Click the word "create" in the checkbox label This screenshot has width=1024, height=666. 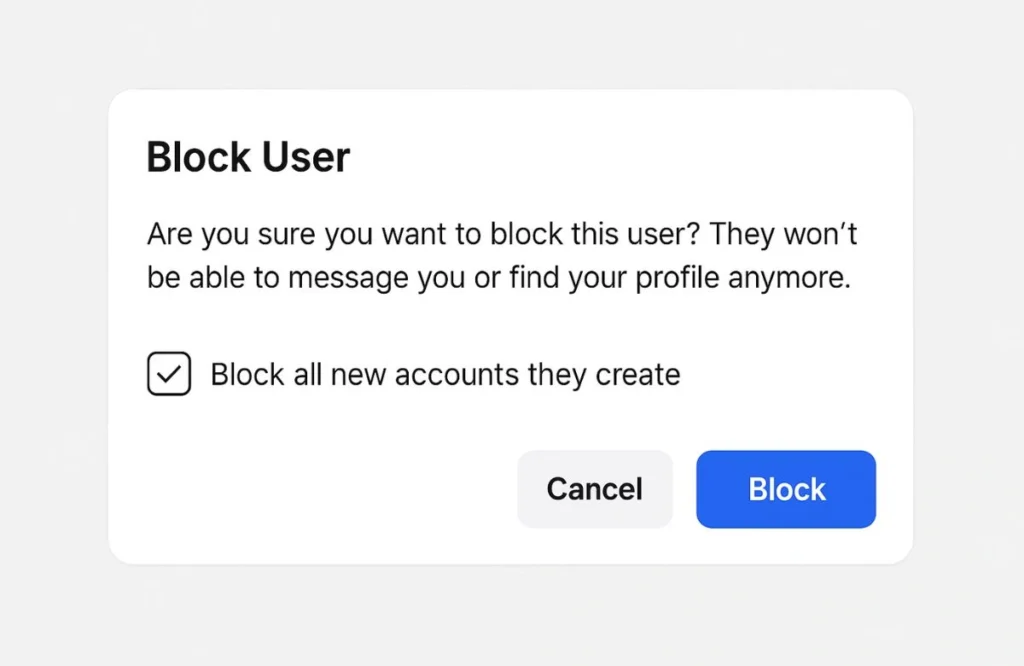(638, 375)
